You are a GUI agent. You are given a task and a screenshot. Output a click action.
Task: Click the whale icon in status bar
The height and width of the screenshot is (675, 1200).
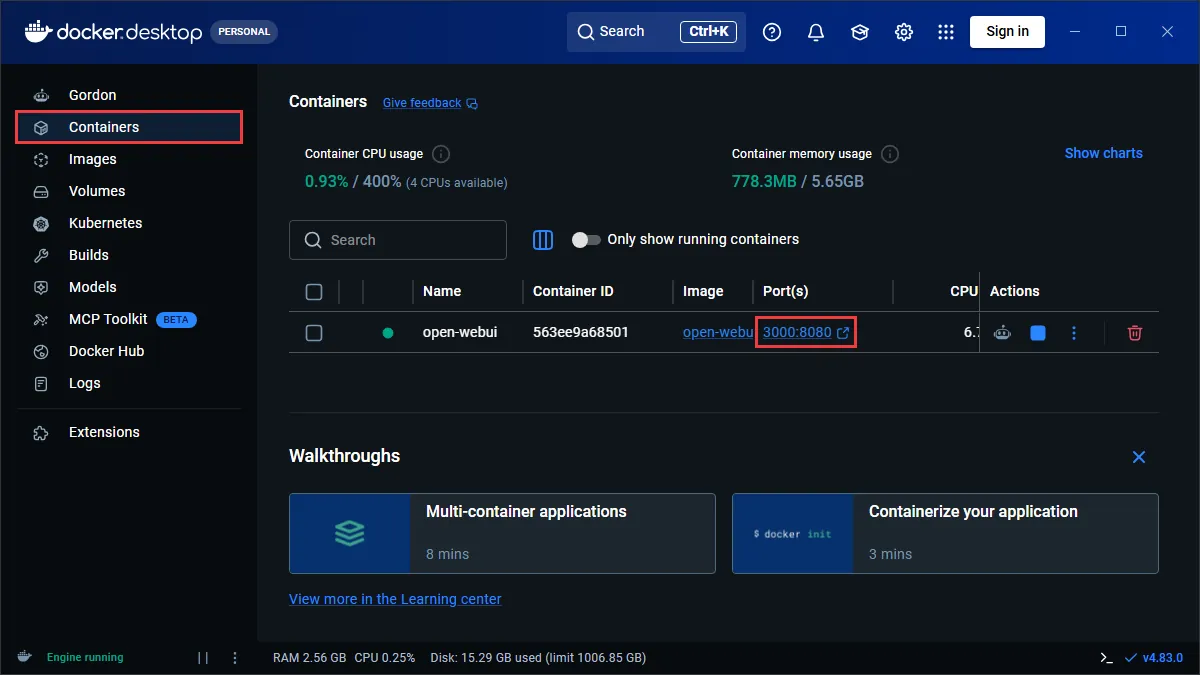(x=24, y=657)
